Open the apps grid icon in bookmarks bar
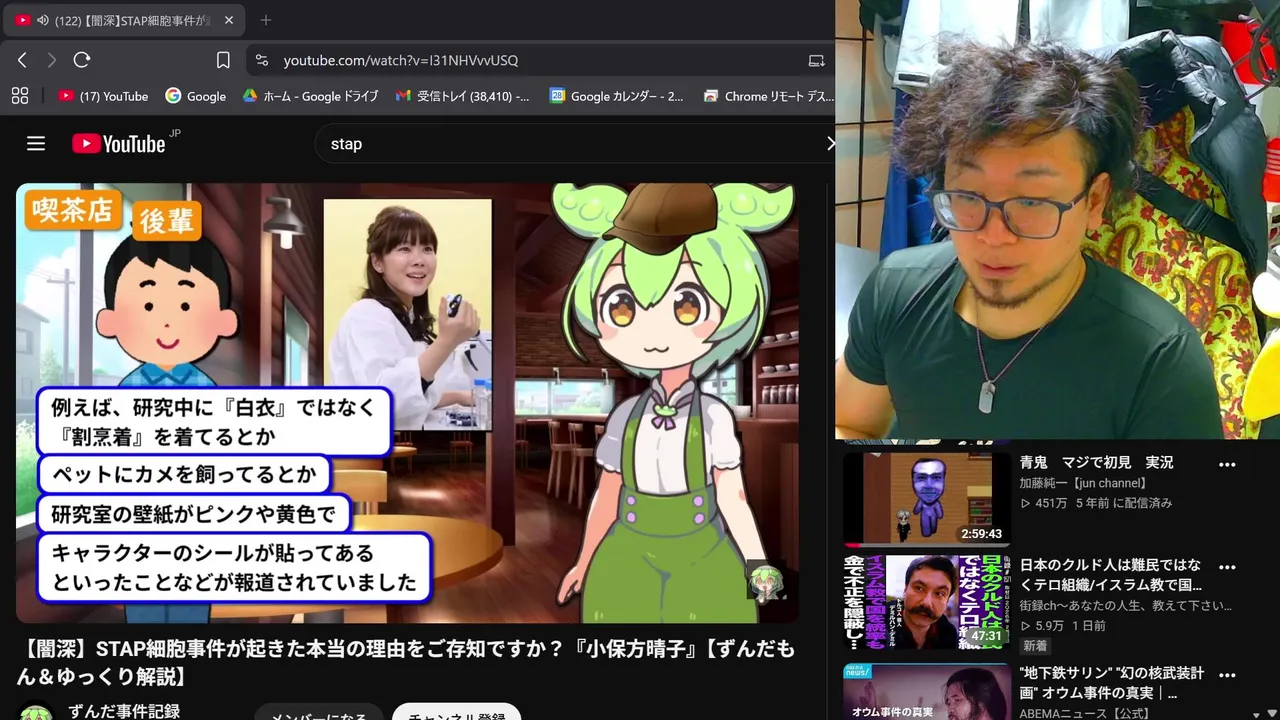 click(x=19, y=96)
